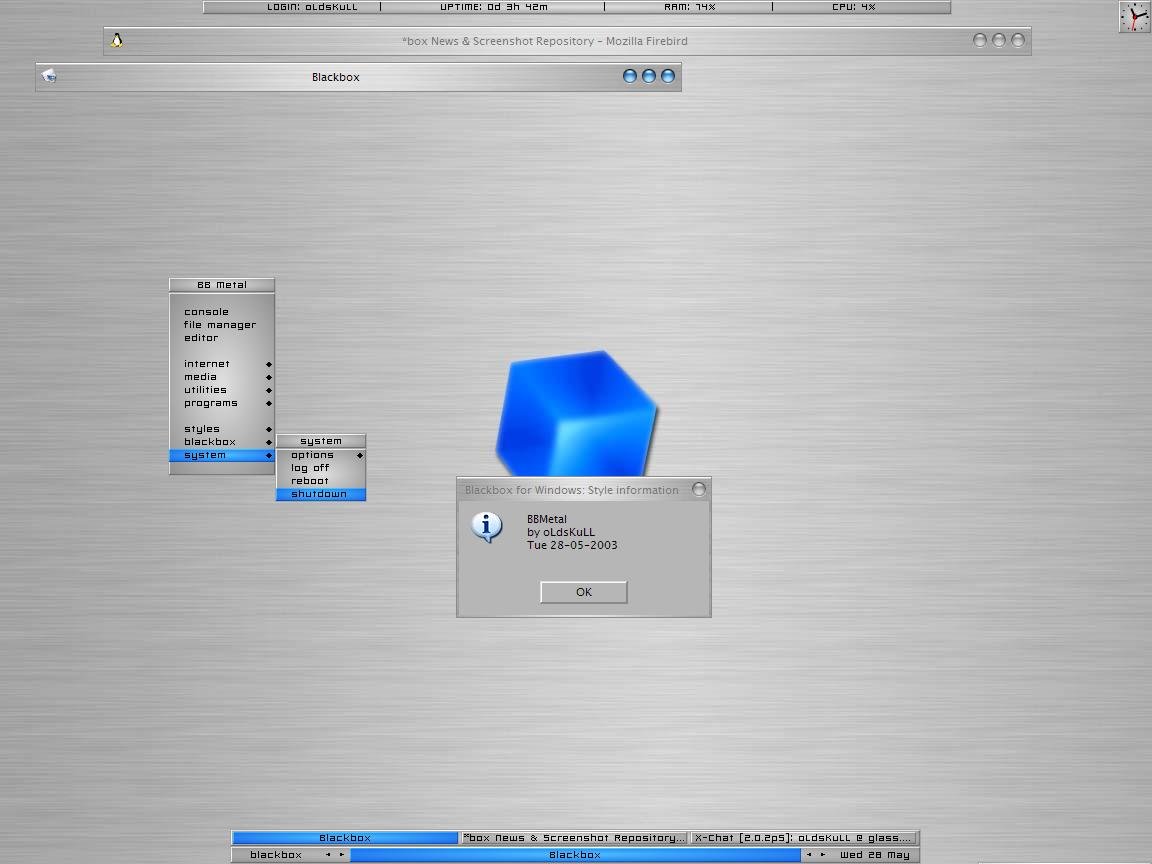Click the wed 28 may date display
Viewport: 1152px width, 864px height.
click(x=874, y=854)
